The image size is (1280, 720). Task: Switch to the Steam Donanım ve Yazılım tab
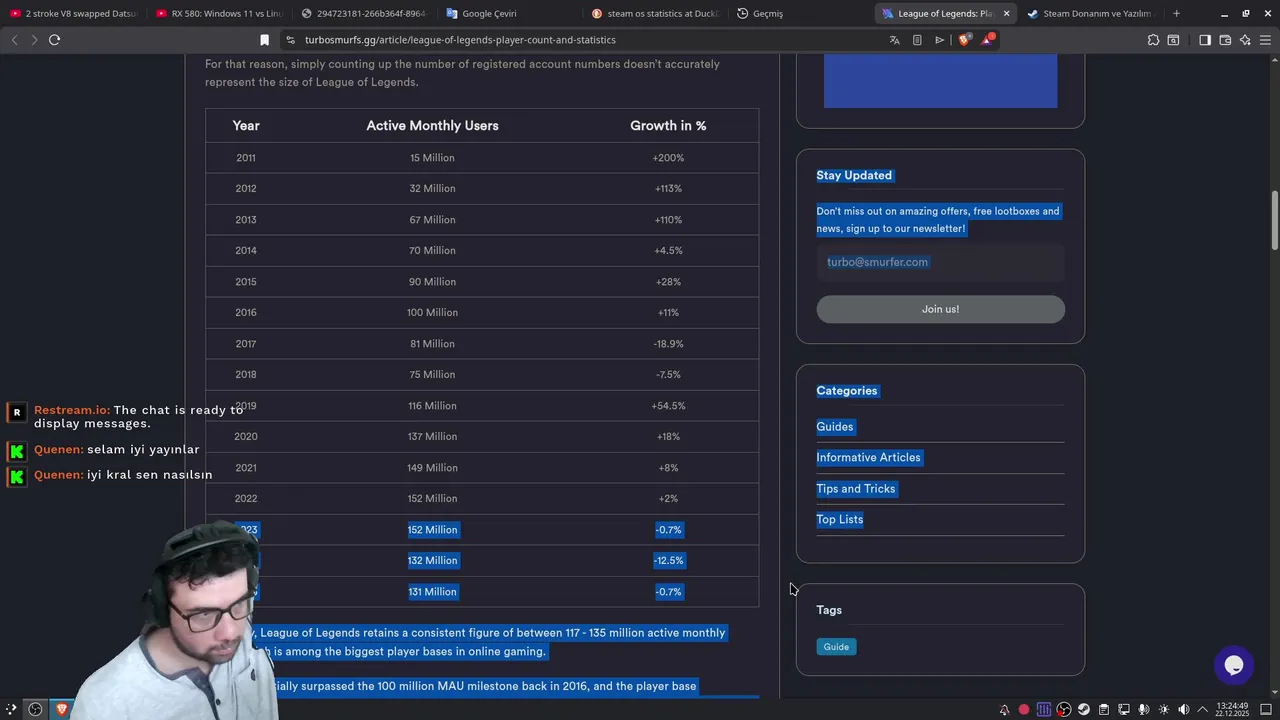pos(1090,14)
